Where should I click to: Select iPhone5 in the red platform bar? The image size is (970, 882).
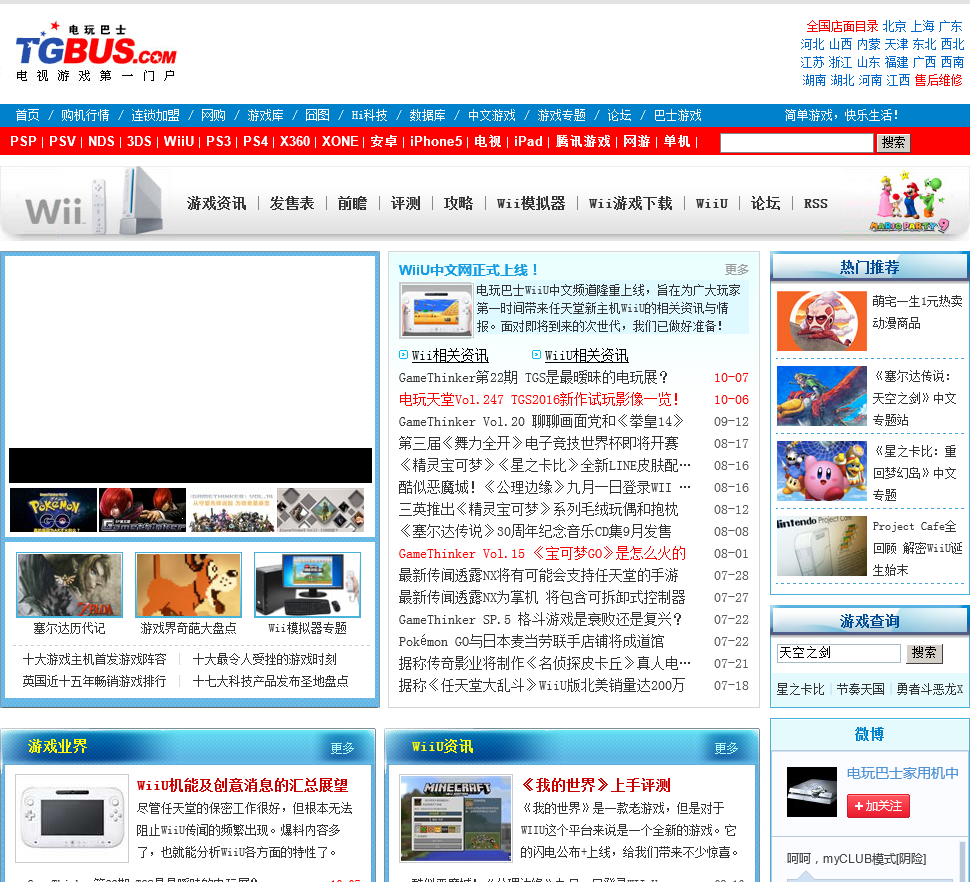[x=436, y=141]
